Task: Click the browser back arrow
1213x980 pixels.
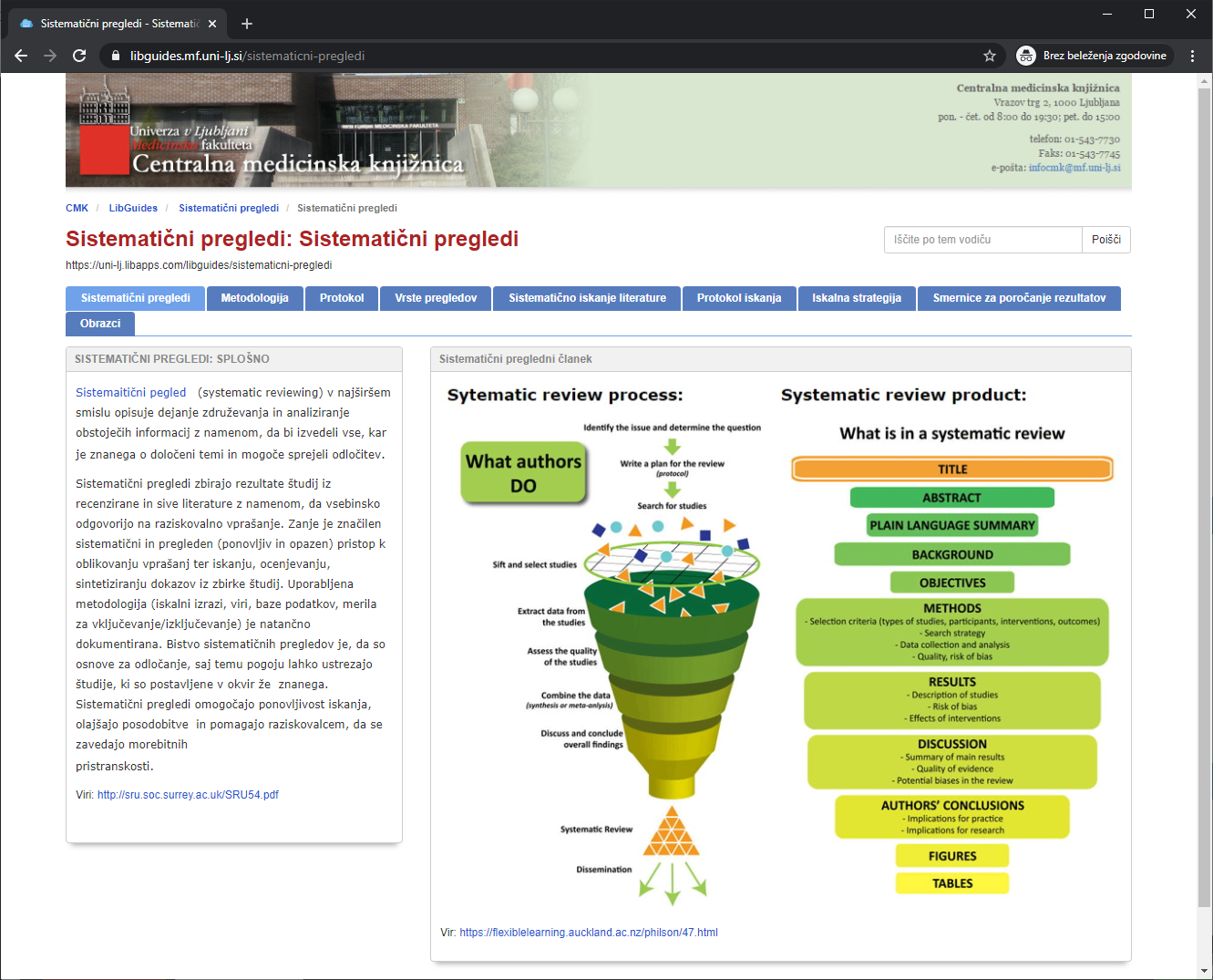Action: pyautogui.click(x=21, y=56)
